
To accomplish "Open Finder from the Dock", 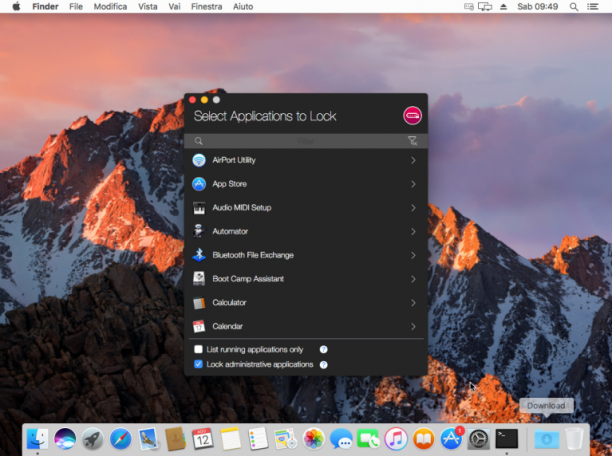I will (37, 438).
